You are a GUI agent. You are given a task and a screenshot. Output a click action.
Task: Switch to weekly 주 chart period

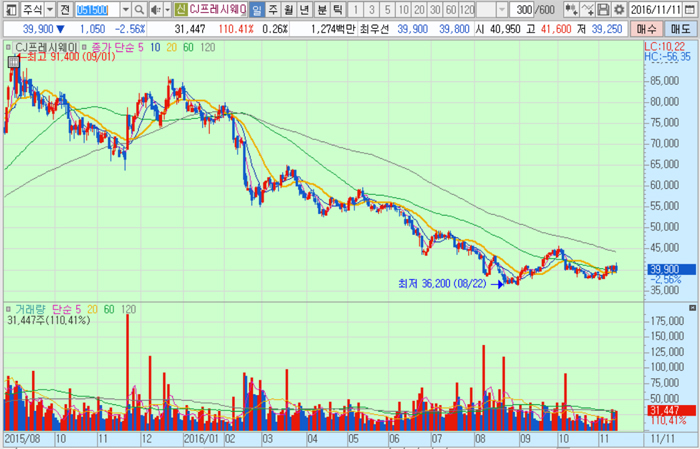click(x=274, y=9)
